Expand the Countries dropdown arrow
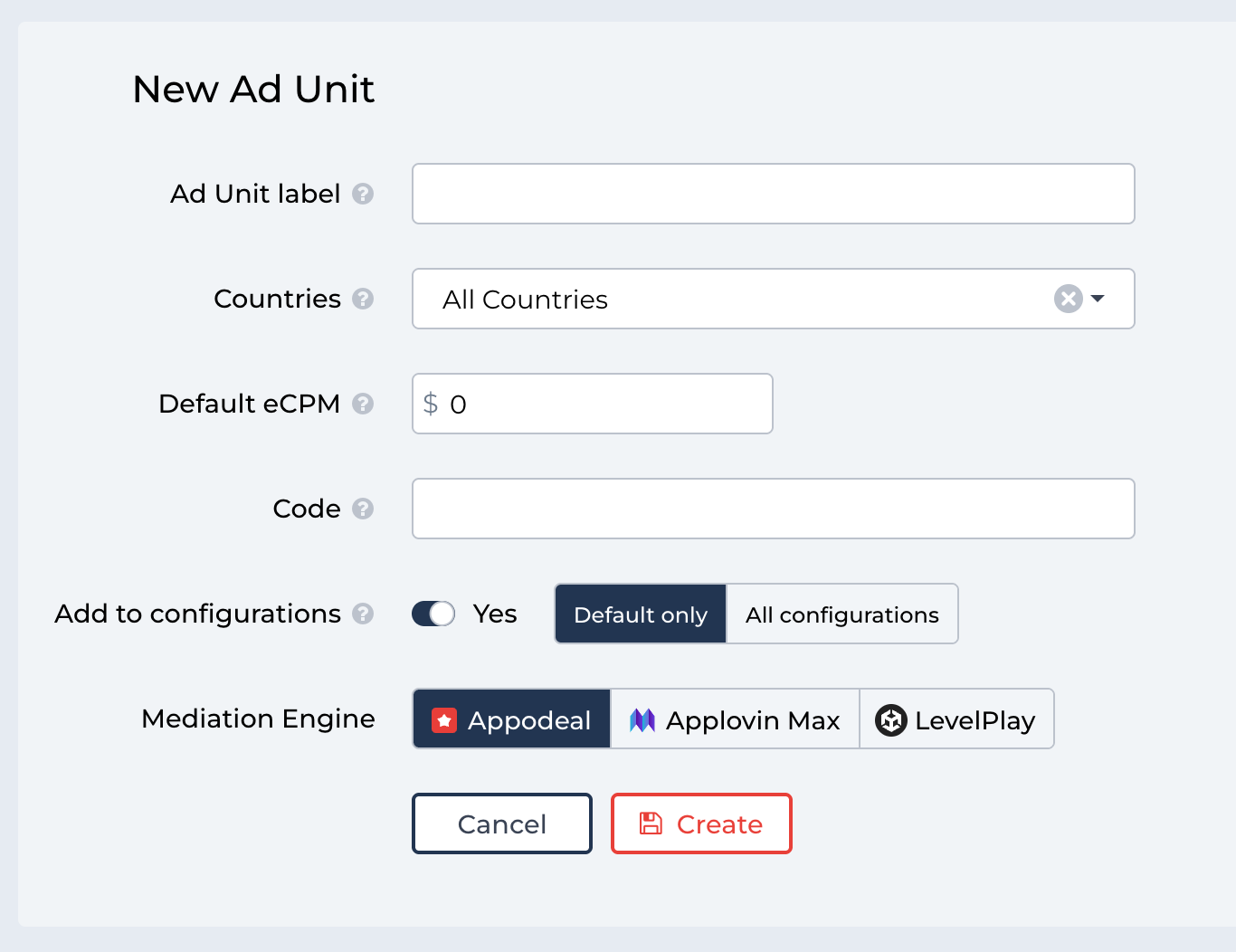 [1098, 299]
